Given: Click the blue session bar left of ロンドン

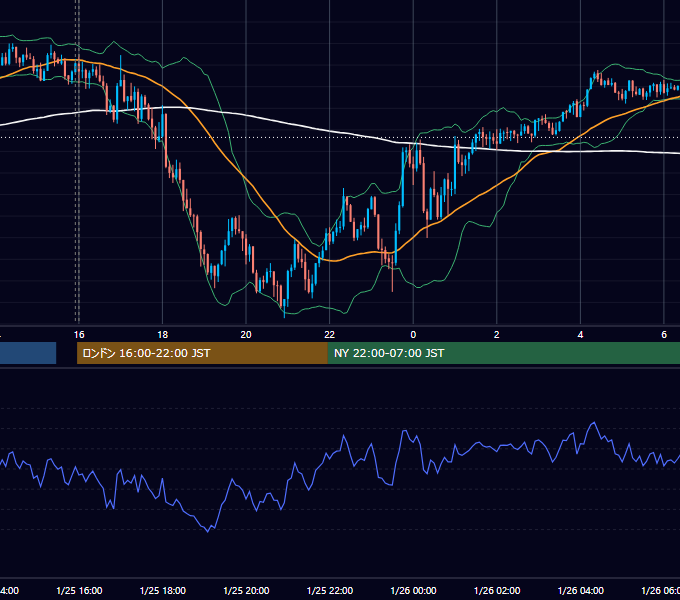Looking at the screenshot, I should tap(28, 353).
